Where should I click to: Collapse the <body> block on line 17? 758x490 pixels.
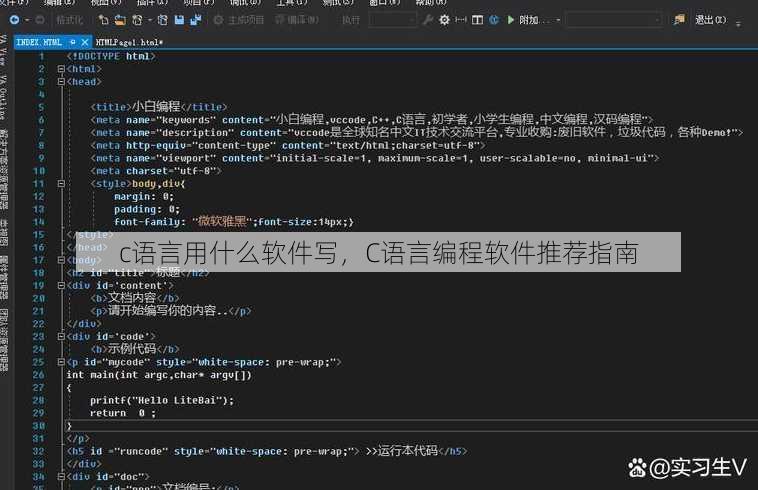pos(61,260)
